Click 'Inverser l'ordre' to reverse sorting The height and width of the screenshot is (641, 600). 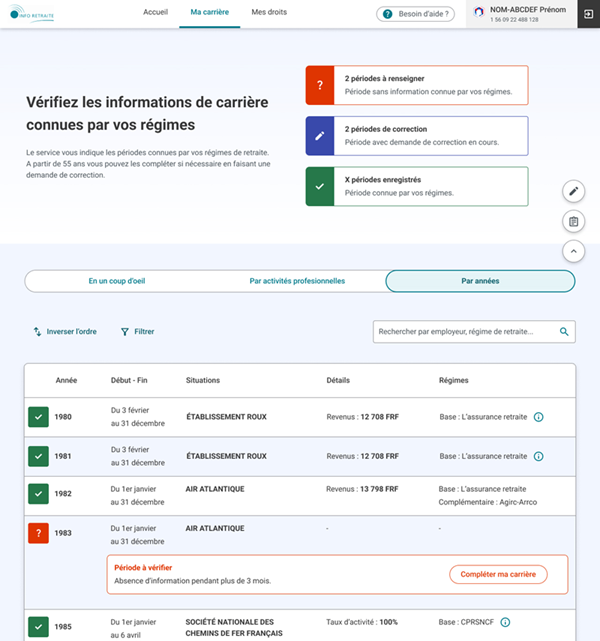click(x=65, y=332)
